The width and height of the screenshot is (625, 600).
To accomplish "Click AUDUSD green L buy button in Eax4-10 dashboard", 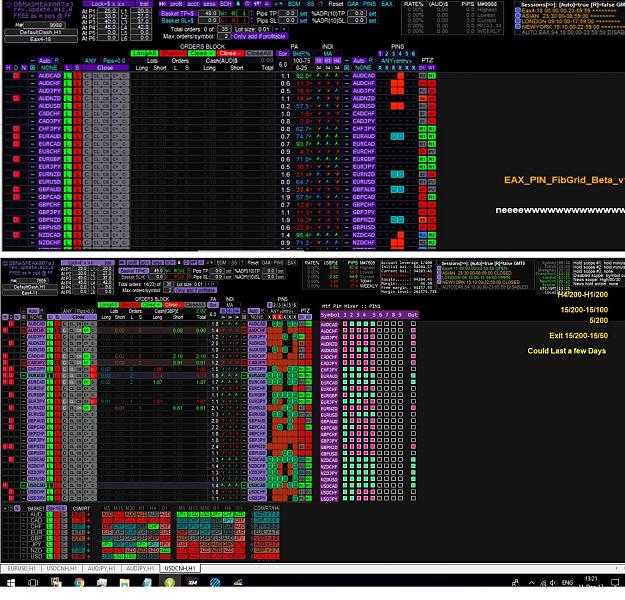I will 68,106.
